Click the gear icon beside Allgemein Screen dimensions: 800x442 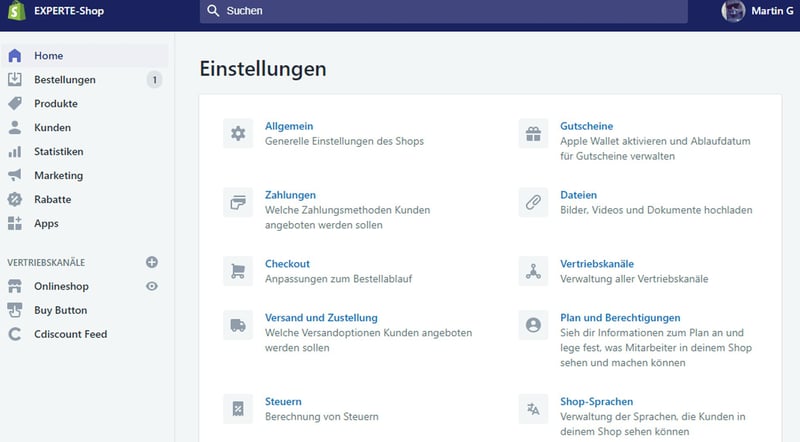238,134
